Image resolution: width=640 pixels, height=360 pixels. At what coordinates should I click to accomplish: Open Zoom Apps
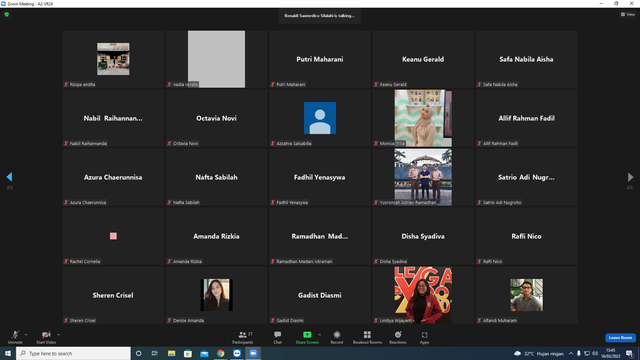tap(424, 337)
